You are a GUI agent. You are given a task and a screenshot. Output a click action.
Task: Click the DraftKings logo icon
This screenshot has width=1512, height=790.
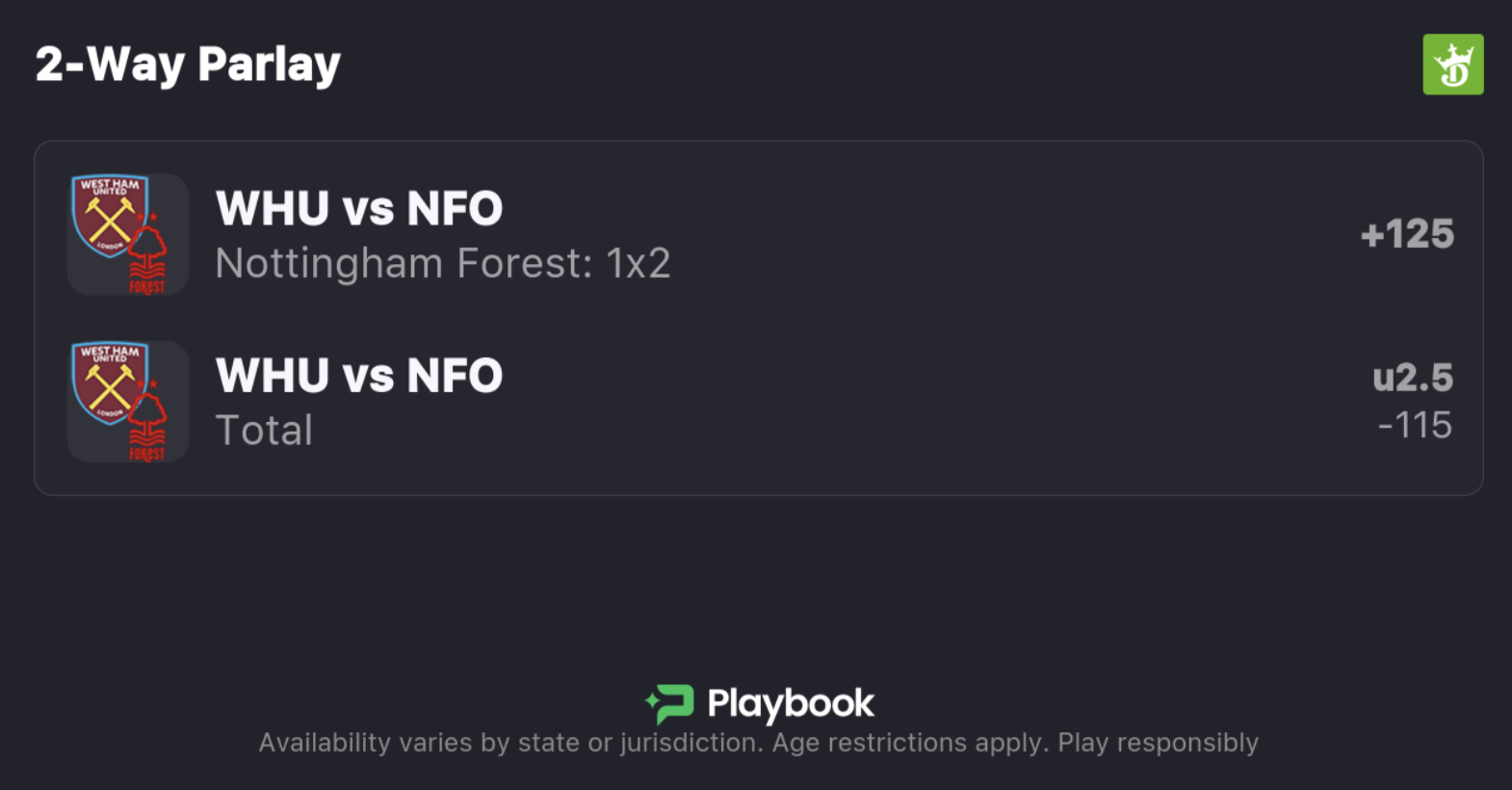[1452, 65]
